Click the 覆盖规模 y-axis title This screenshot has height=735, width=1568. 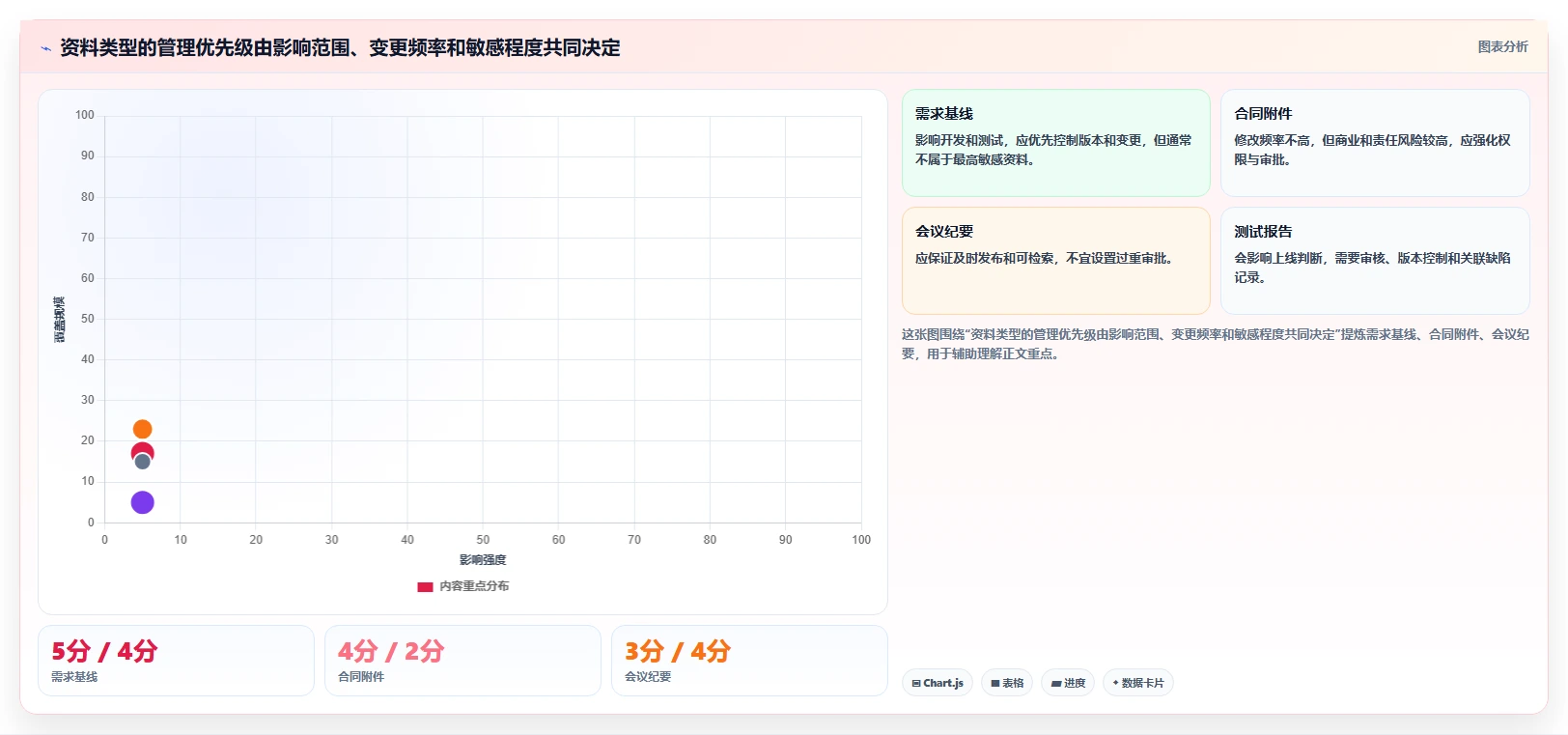(x=60, y=320)
